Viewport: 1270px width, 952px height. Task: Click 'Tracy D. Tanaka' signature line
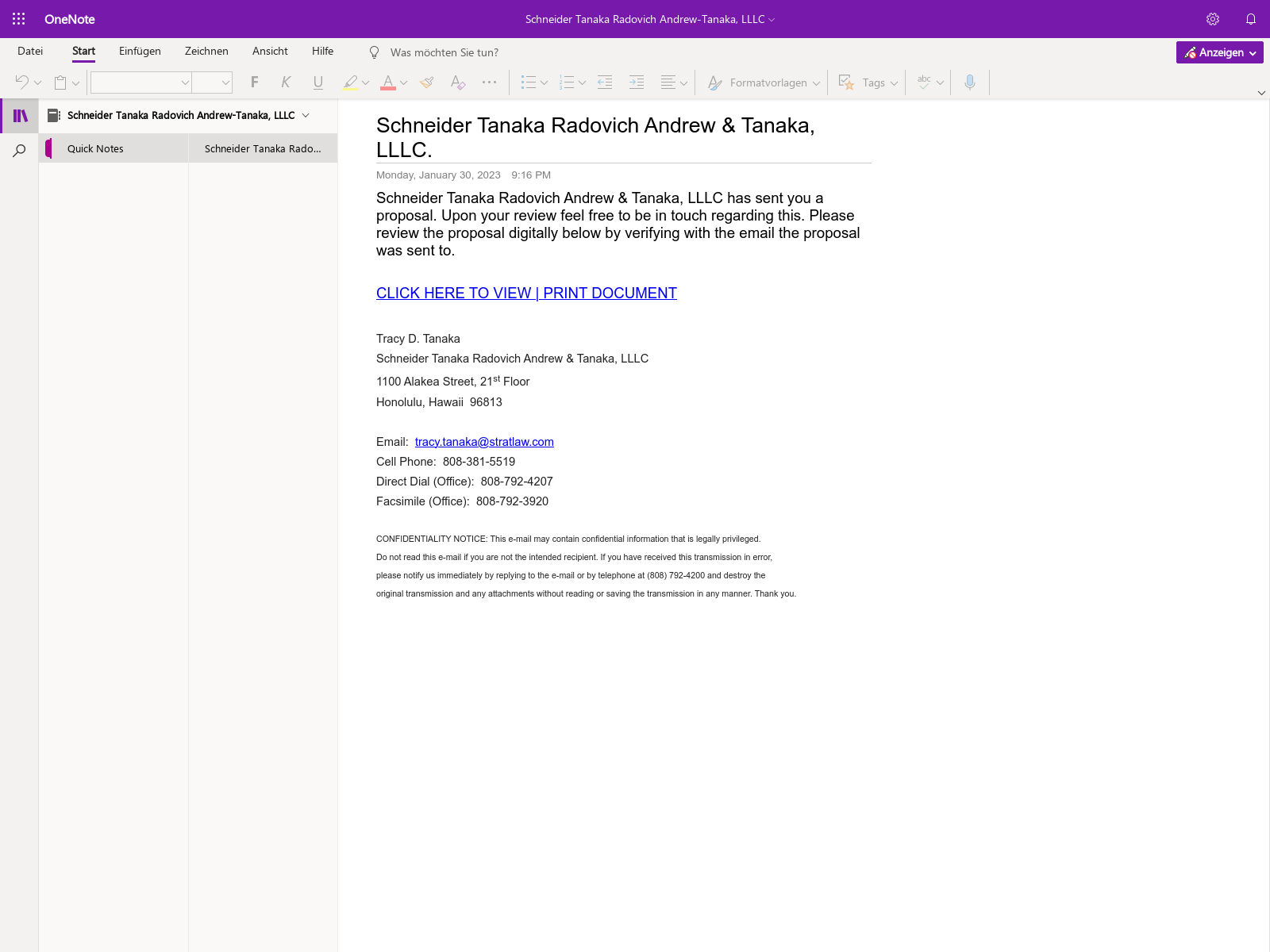click(418, 339)
